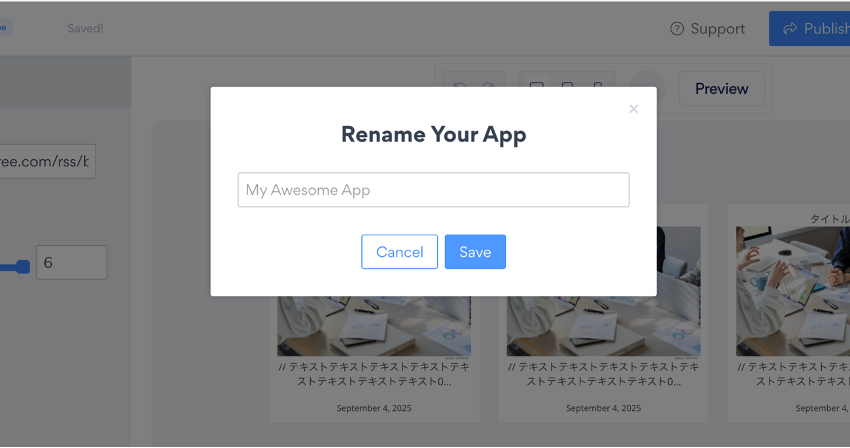Open the Preview button
The width and height of the screenshot is (850, 448).
tap(722, 88)
